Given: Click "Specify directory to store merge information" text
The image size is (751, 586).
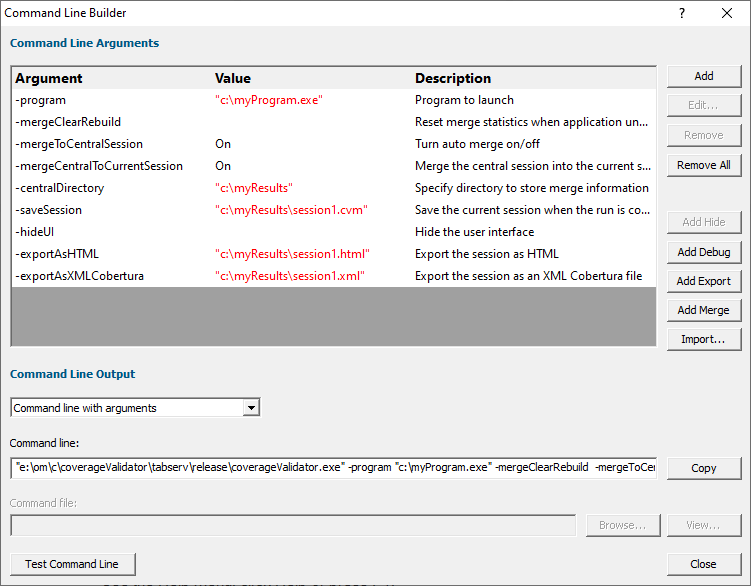Looking at the screenshot, I should click(x=532, y=188).
